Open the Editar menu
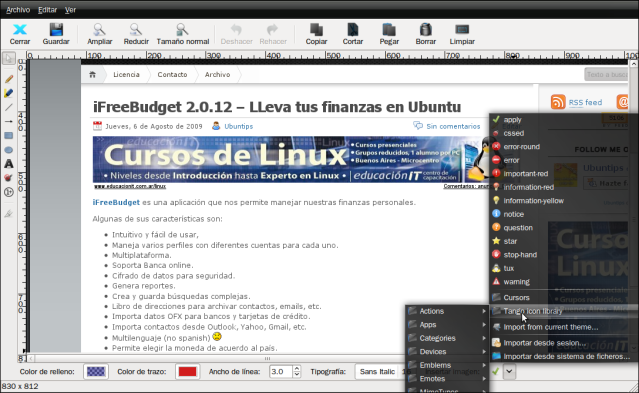 tap(47, 10)
